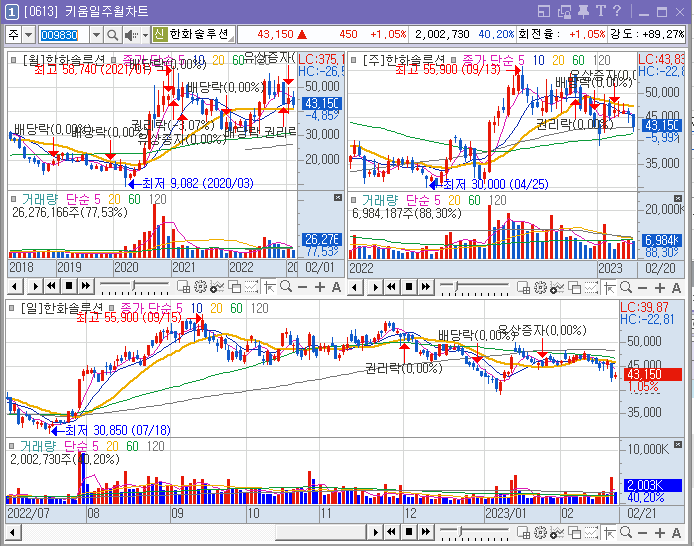
Task: Click magnifier zoom icon in weekly chart toolbar
Action: coord(626,288)
